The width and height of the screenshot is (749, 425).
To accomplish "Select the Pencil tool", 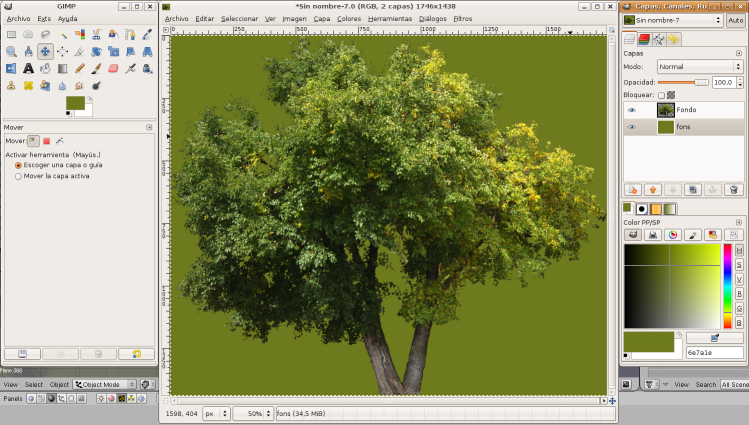I will click(79, 69).
